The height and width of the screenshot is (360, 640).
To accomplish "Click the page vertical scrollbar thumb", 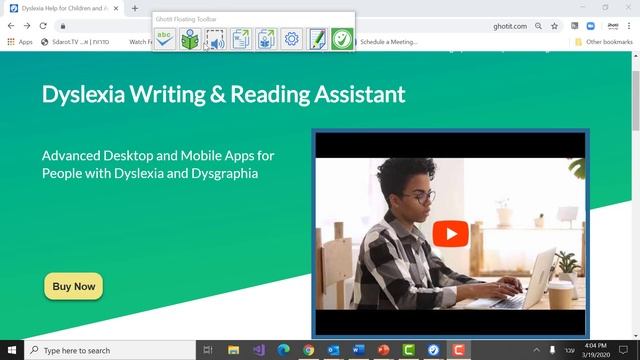I will 636,100.
